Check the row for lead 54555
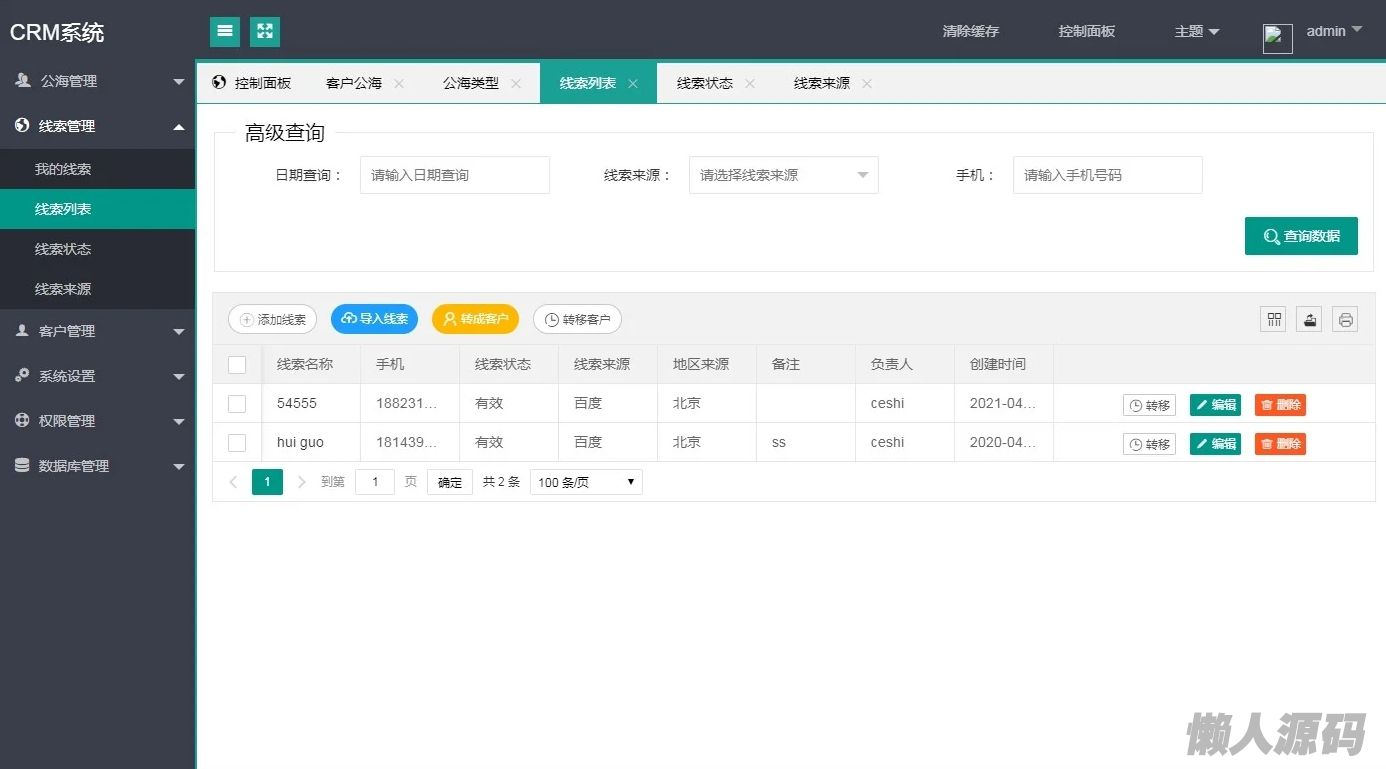The height and width of the screenshot is (769, 1386). tap(237, 404)
